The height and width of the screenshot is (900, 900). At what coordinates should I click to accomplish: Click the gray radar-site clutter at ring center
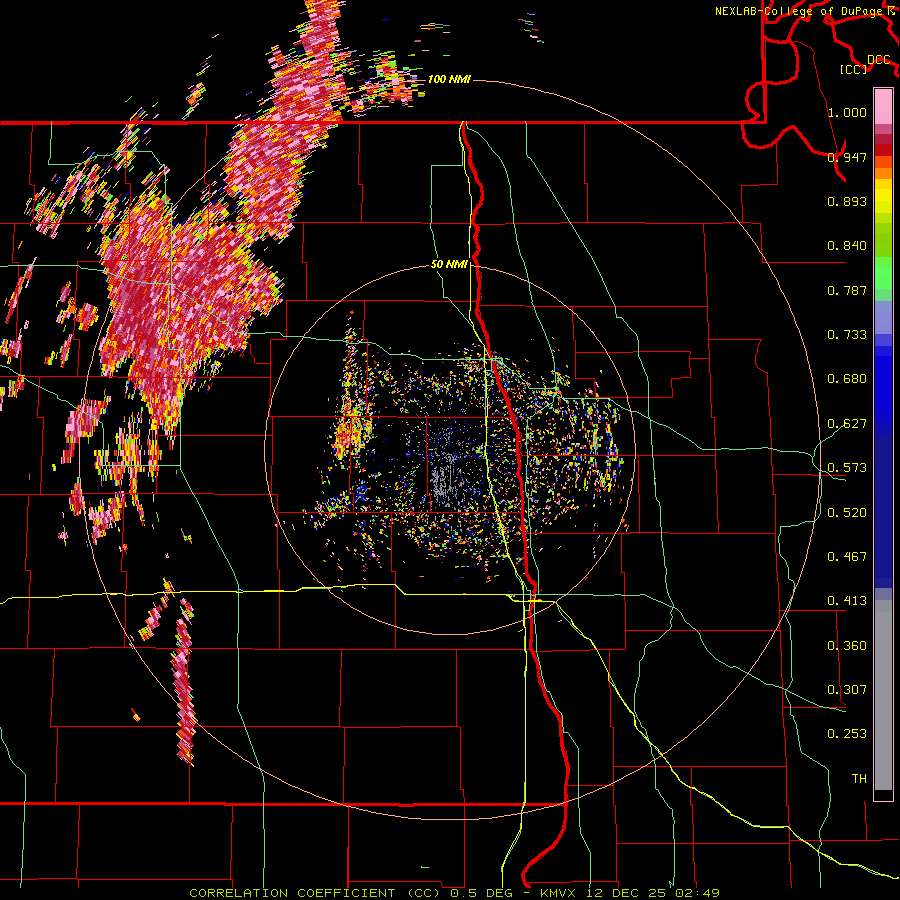coord(445,479)
